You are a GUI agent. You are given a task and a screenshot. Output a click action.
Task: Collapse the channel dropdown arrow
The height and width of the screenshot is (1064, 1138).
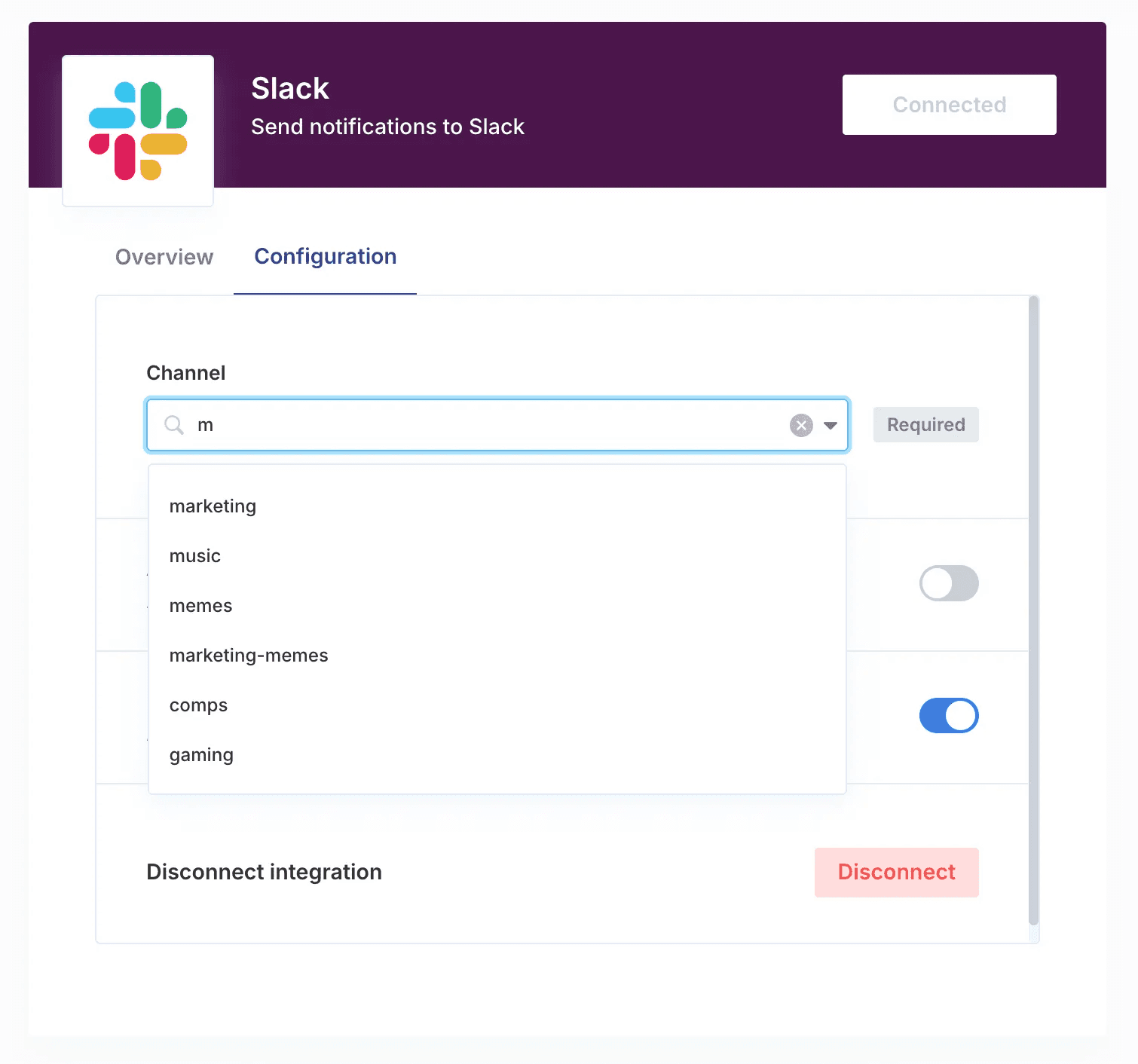coord(831,425)
